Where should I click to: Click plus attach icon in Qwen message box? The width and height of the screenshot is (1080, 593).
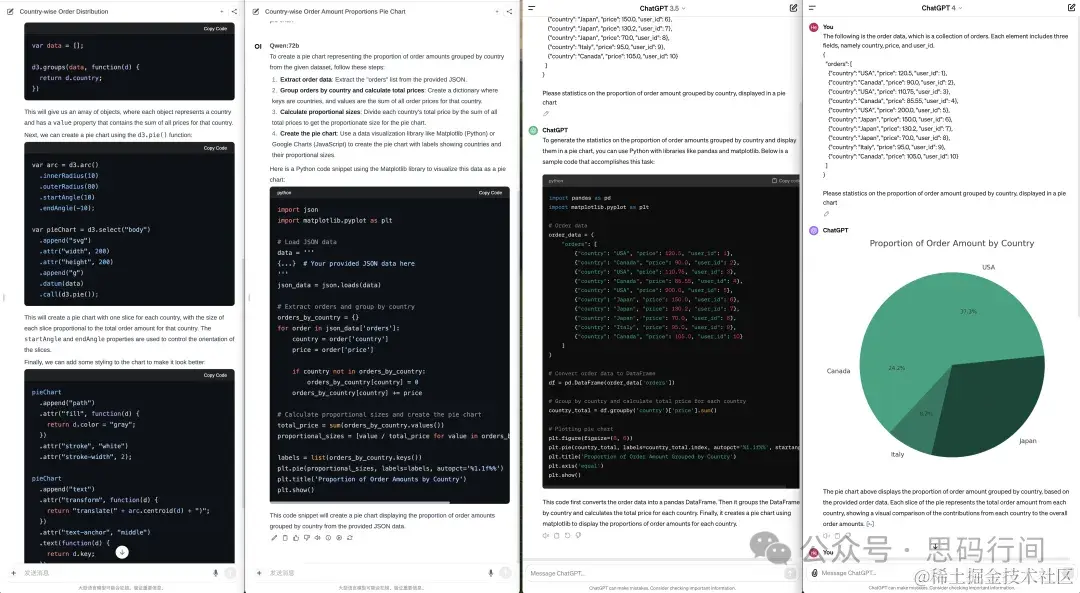click(x=259, y=573)
